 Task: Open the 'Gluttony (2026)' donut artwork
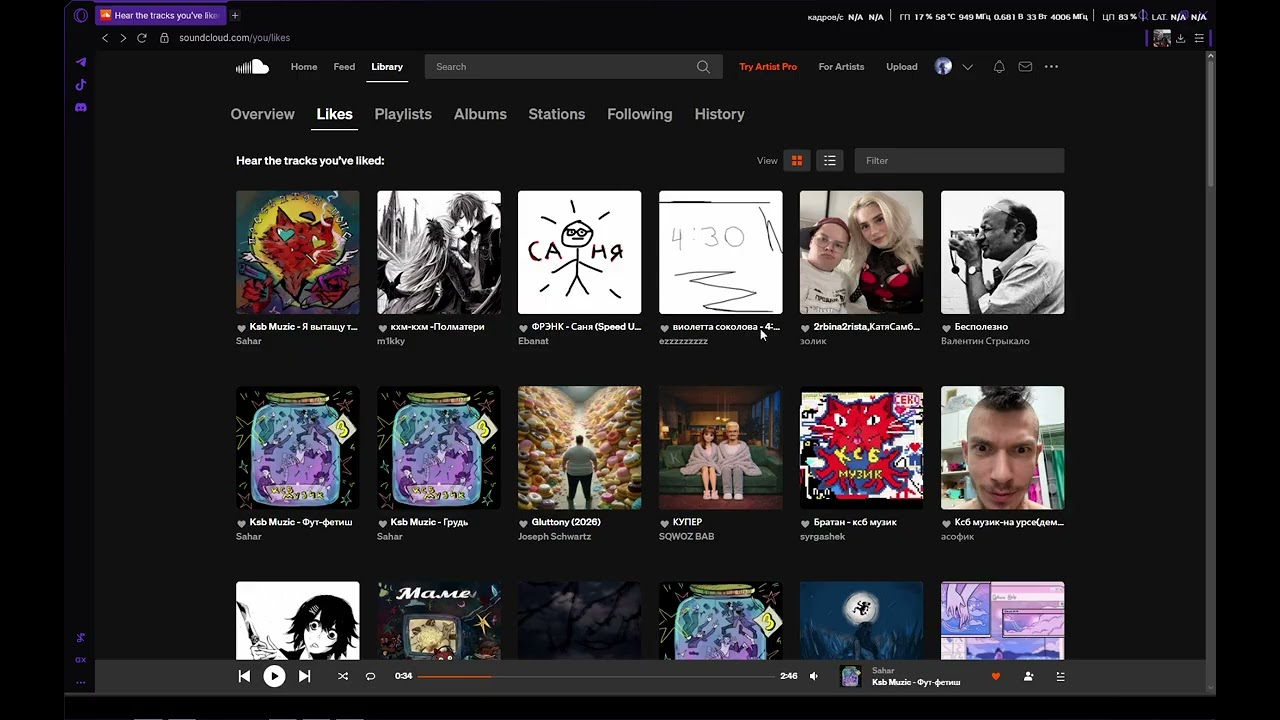580,448
